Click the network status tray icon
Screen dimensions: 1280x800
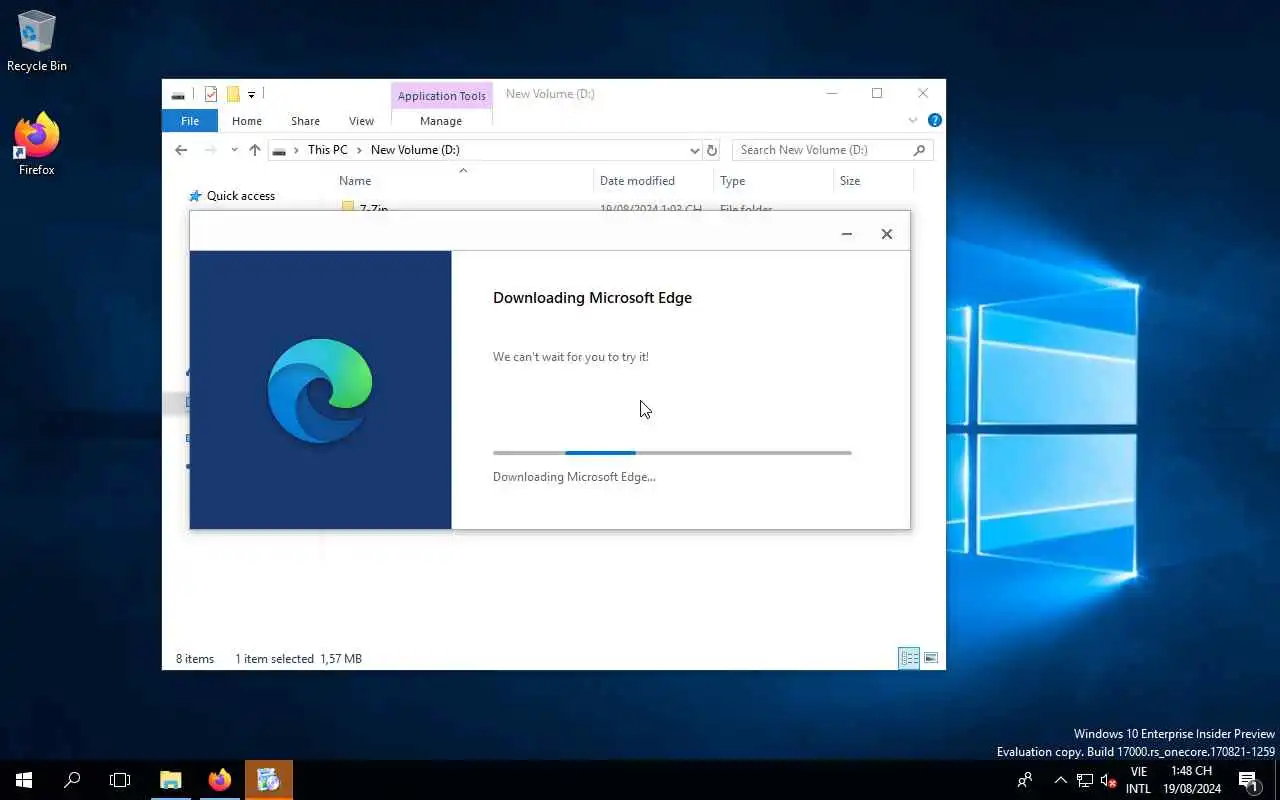point(1085,780)
